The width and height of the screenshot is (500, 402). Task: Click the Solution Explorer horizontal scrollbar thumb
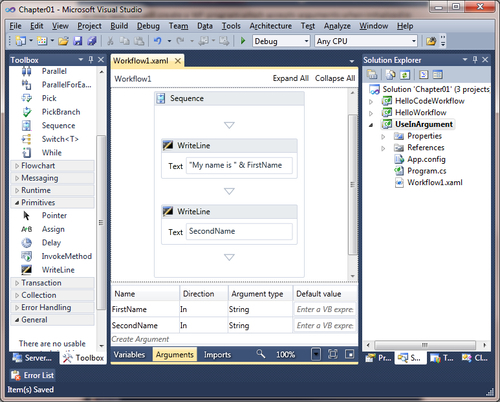tap(425, 345)
